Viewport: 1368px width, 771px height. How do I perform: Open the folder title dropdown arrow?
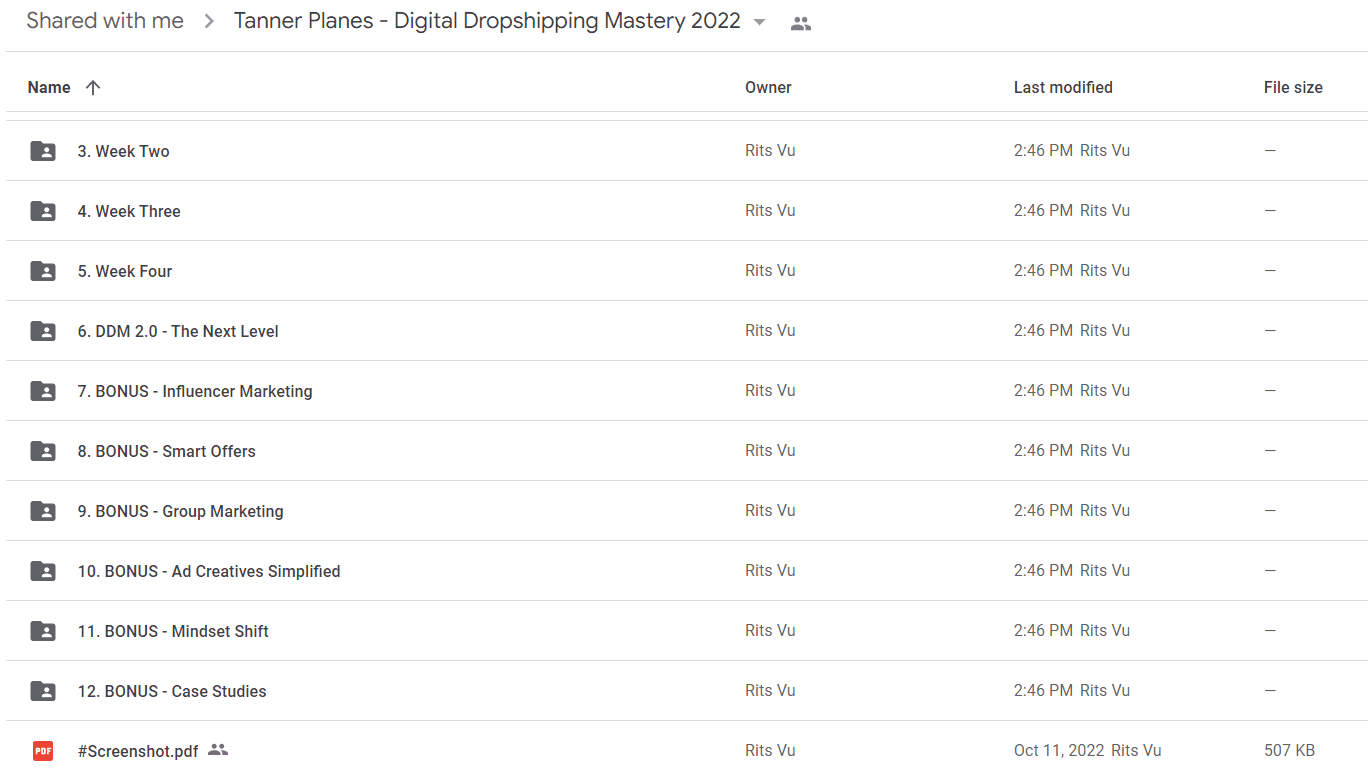[x=759, y=23]
